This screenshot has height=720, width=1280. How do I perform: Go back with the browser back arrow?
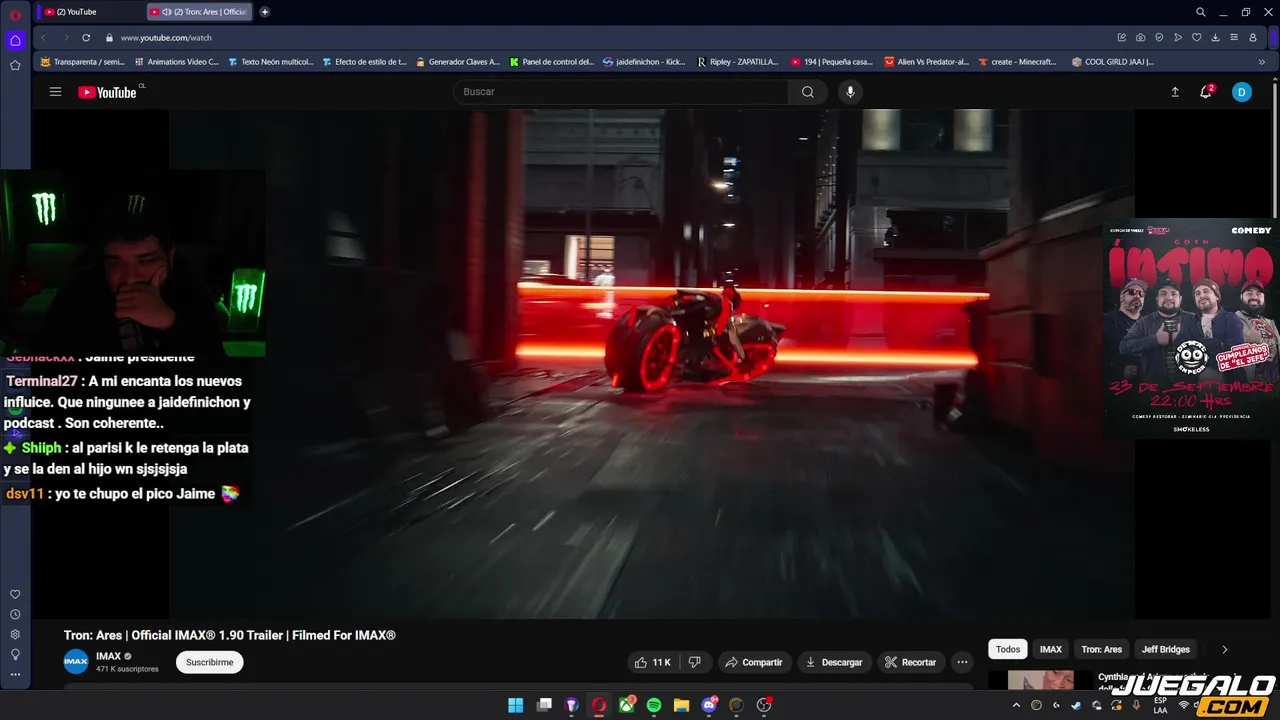[43, 37]
